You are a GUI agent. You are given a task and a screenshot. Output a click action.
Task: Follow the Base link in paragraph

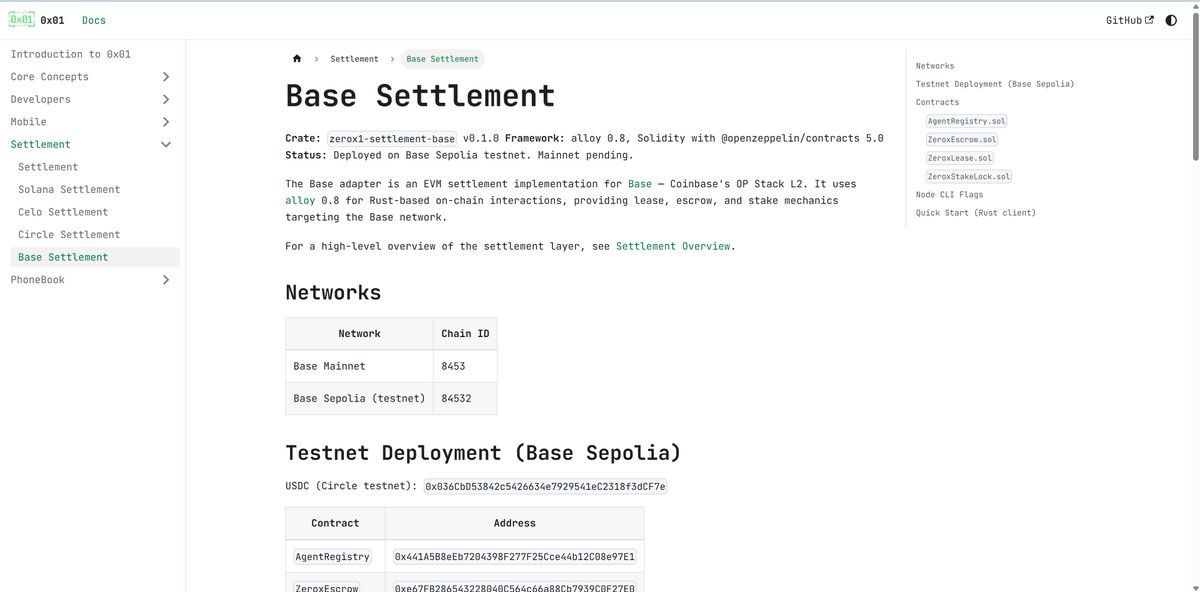click(639, 184)
